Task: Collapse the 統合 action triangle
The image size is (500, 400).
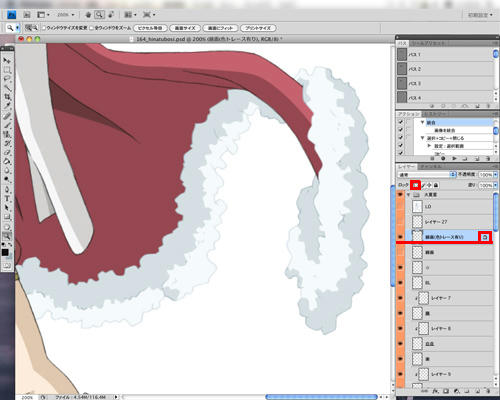Action: 422,122
